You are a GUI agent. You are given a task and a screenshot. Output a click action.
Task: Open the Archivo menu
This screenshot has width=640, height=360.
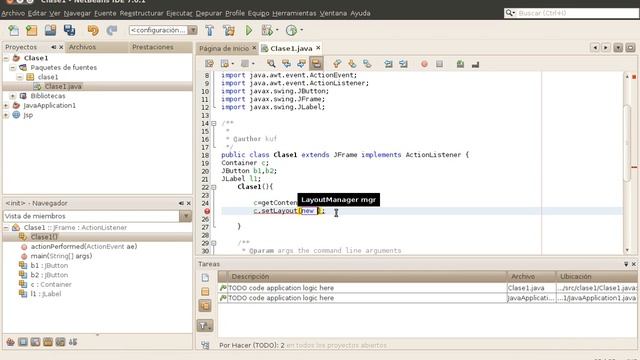click(13, 13)
